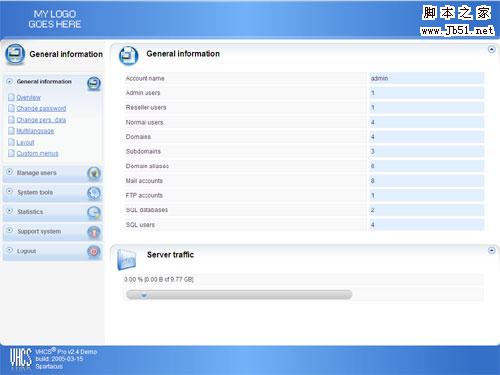Open the Custom menus link
The width and height of the screenshot is (500, 375).
pyautogui.click(x=37, y=153)
